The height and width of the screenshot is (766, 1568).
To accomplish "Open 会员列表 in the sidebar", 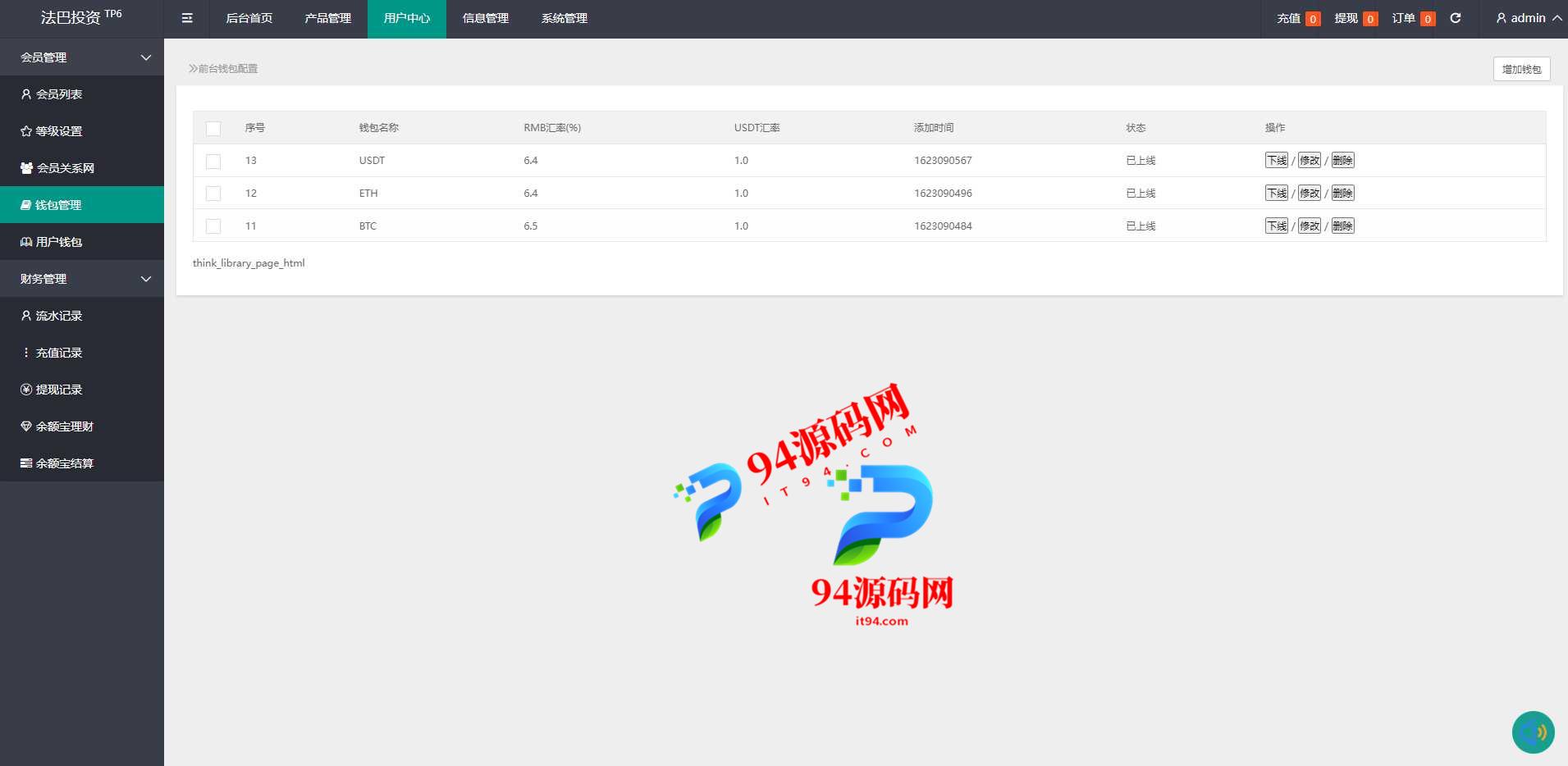I will [x=82, y=94].
